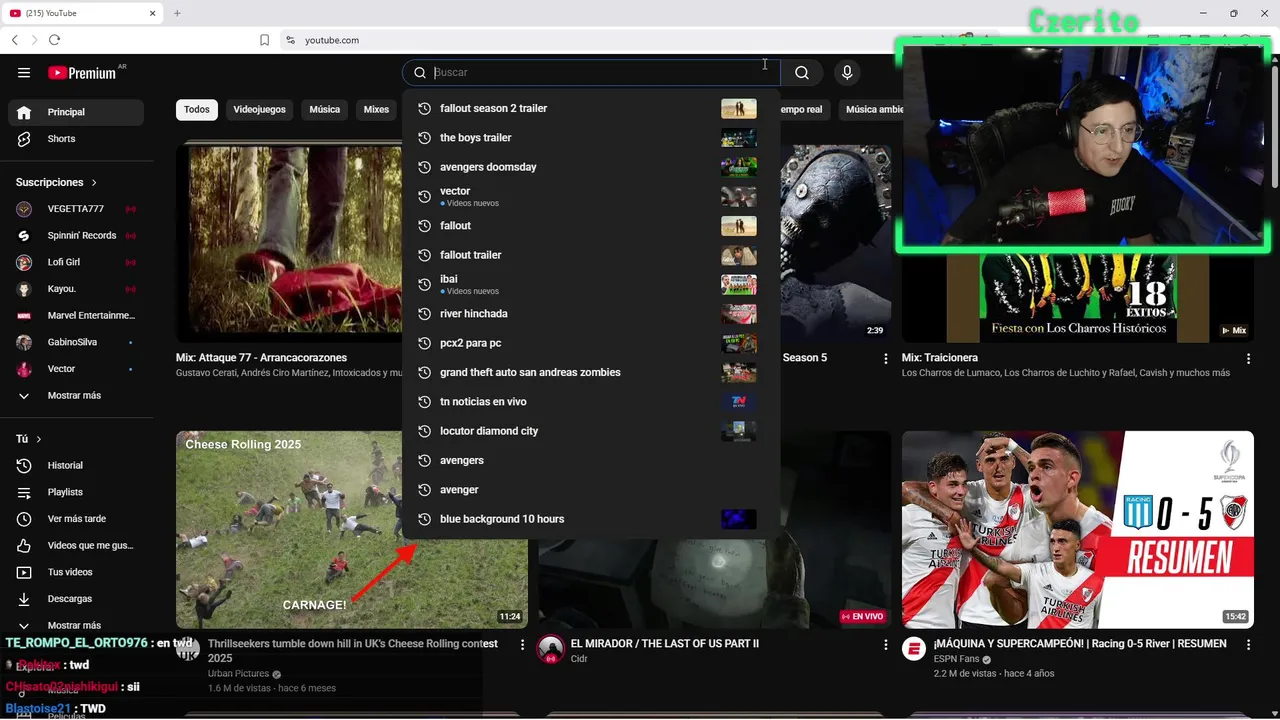Choose suggestion pcx2 para pc
The width and height of the screenshot is (1280, 720).
tap(591, 343)
